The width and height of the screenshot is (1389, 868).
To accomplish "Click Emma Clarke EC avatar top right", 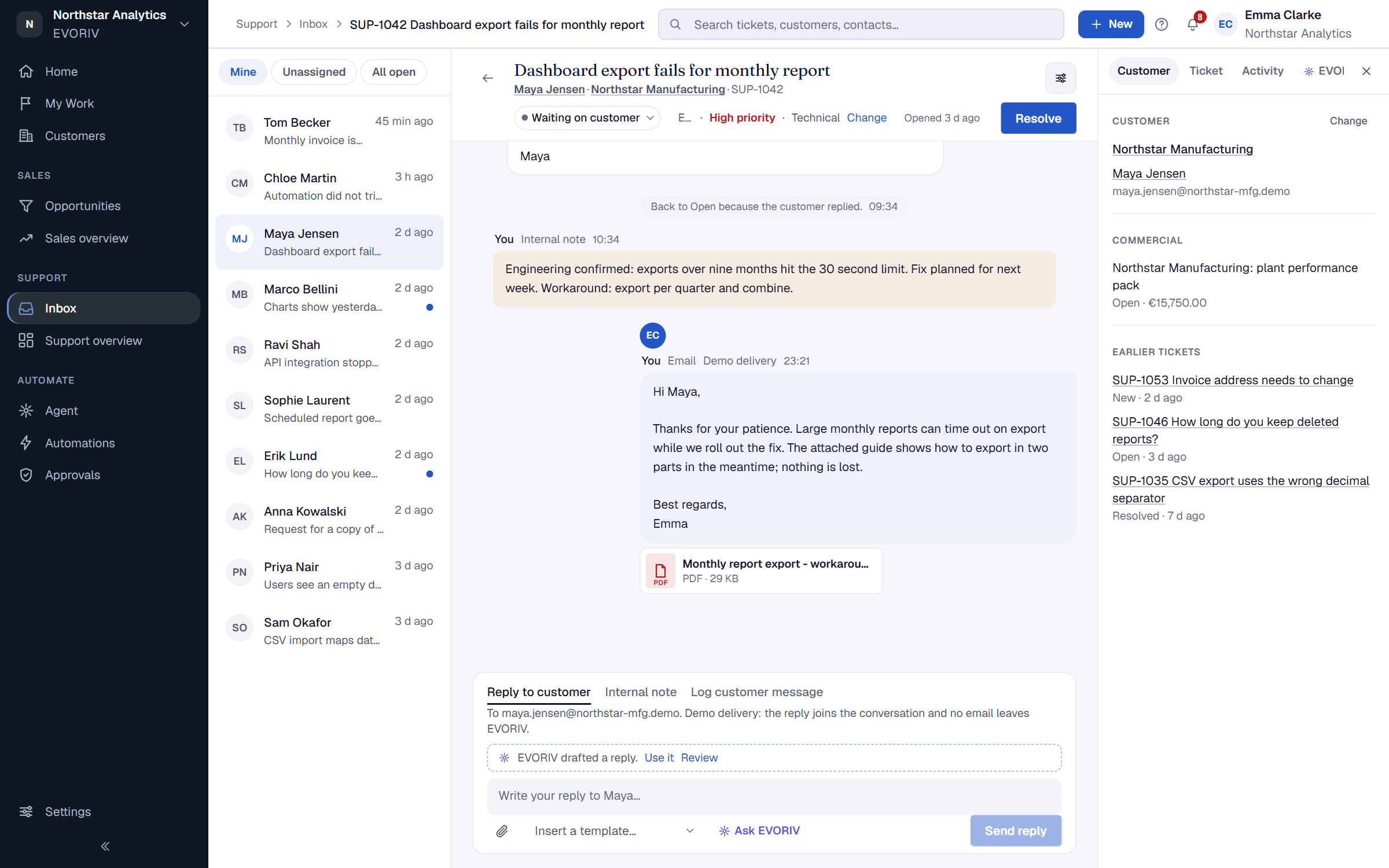I will 1225,24.
